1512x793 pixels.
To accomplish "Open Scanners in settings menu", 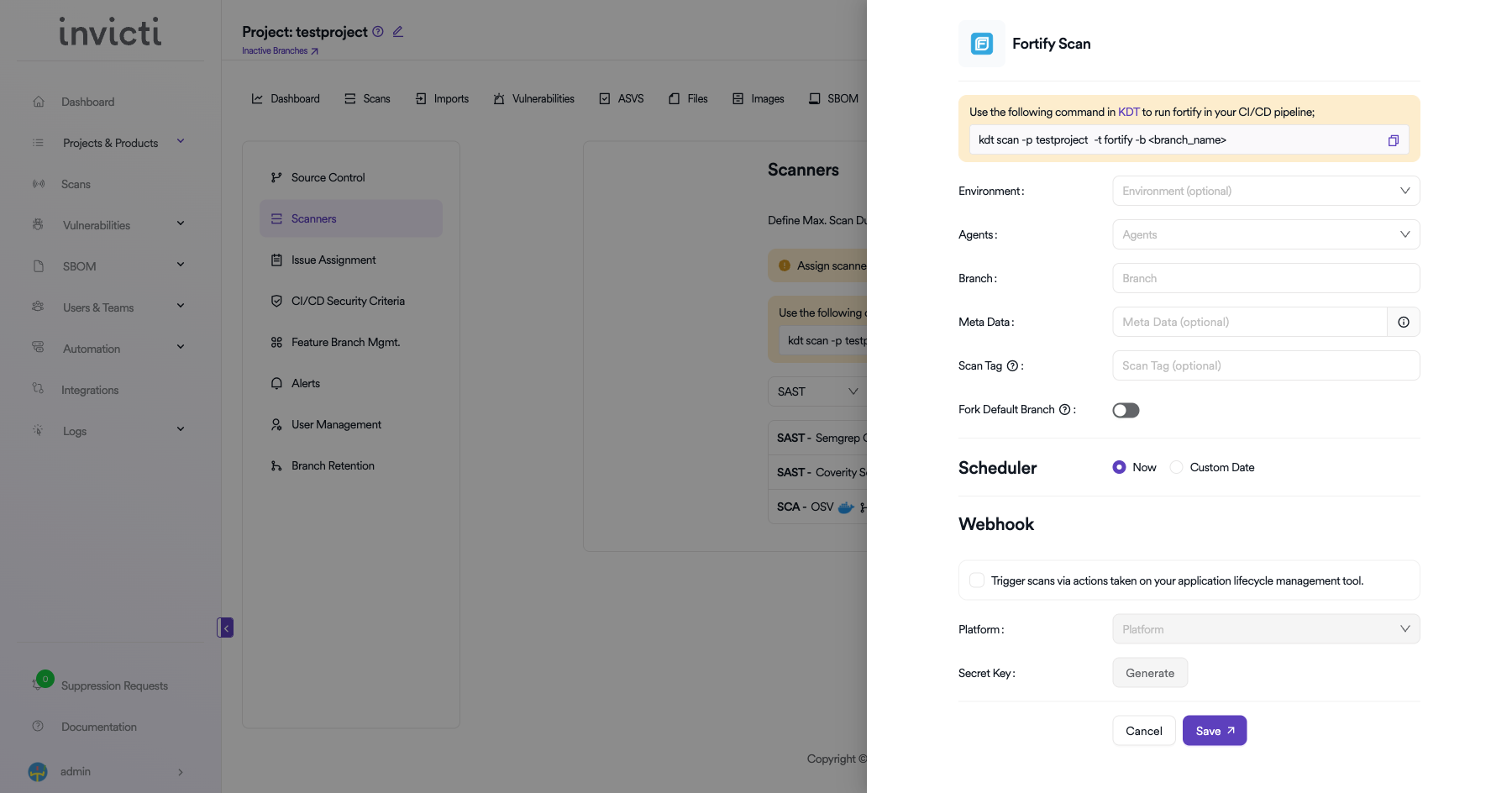I will (x=351, y=218).
